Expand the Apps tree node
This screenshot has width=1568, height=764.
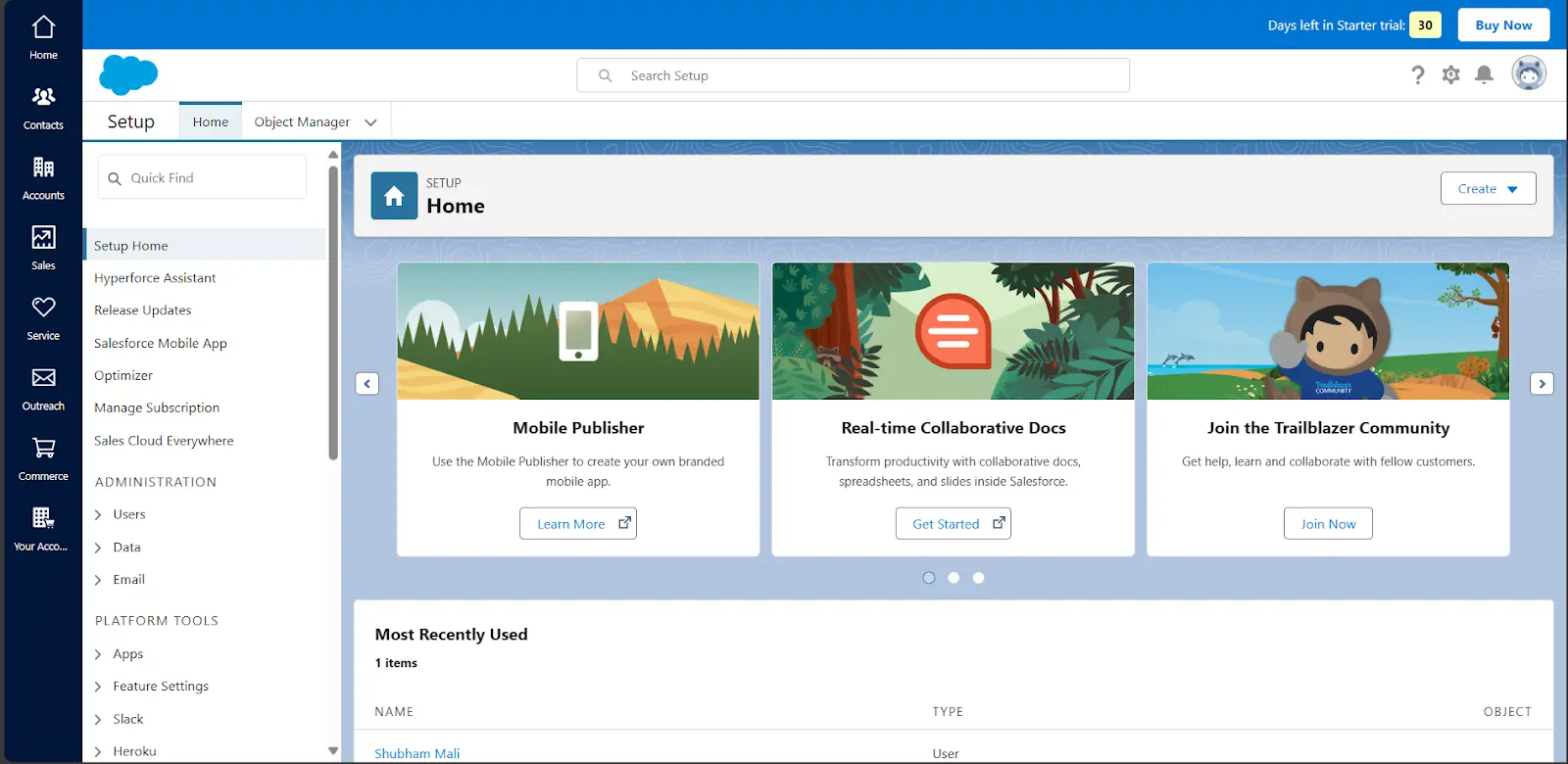pyautogui.click(x=98, y=654)
